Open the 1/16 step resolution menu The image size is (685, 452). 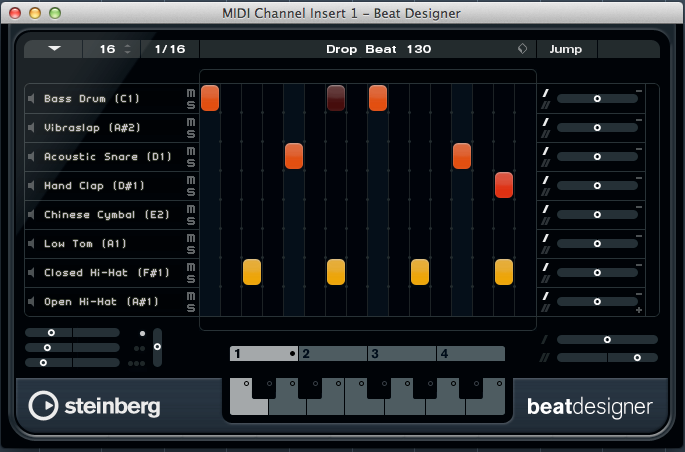(x=170, y=49)
